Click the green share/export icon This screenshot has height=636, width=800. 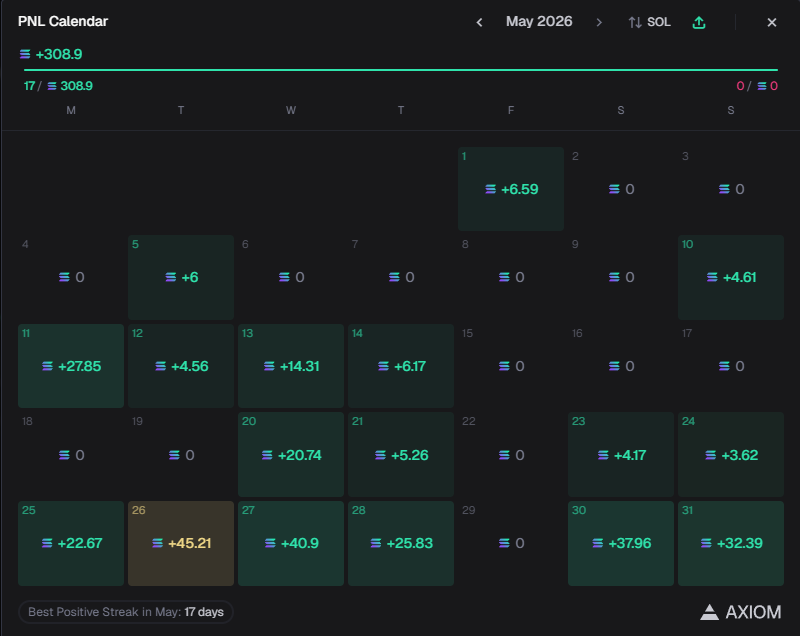[x=699, y=22]
